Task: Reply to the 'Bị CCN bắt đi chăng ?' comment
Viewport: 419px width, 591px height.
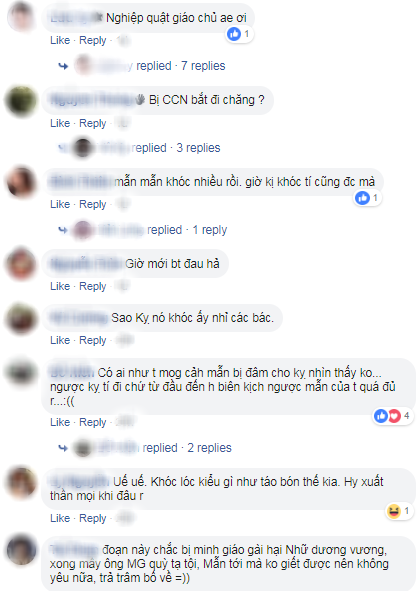Action: click(93, 123)
